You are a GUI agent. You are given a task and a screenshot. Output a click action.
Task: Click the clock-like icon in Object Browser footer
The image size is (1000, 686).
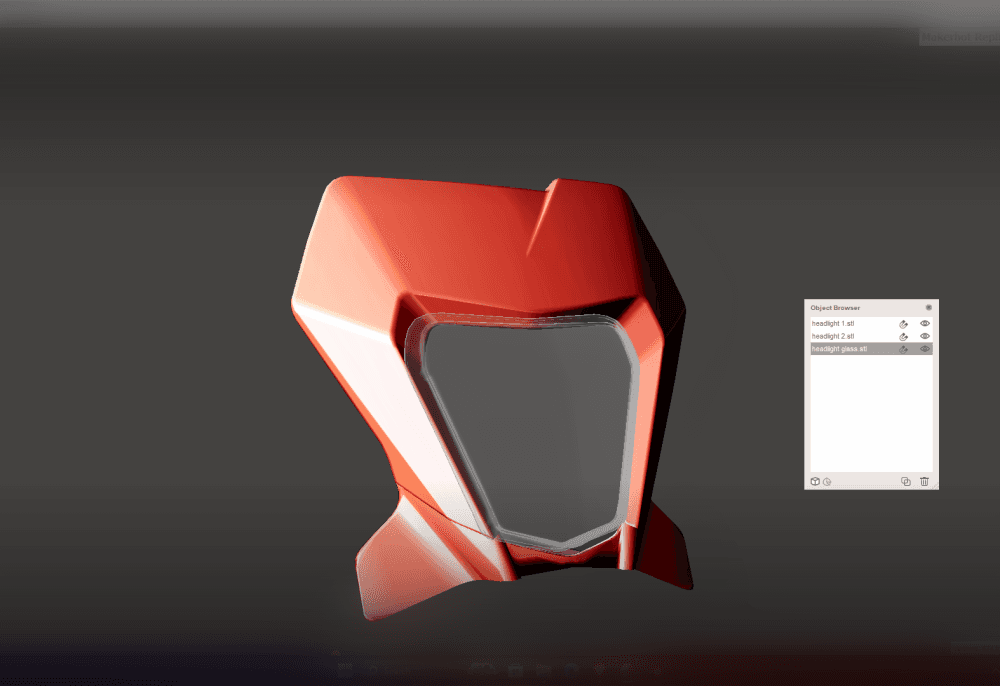coord(827,482)
